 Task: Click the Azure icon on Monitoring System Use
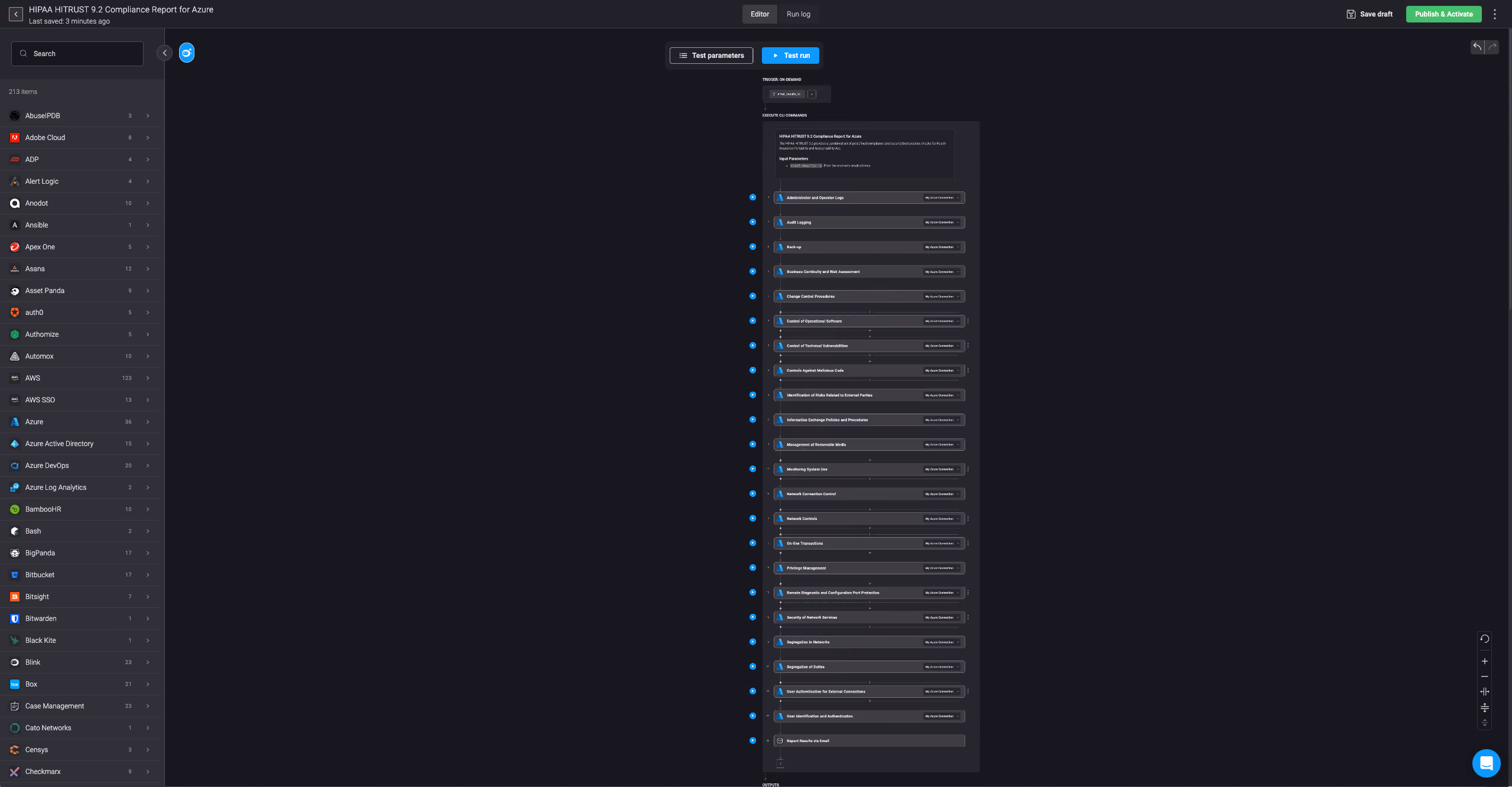point(780,469)
